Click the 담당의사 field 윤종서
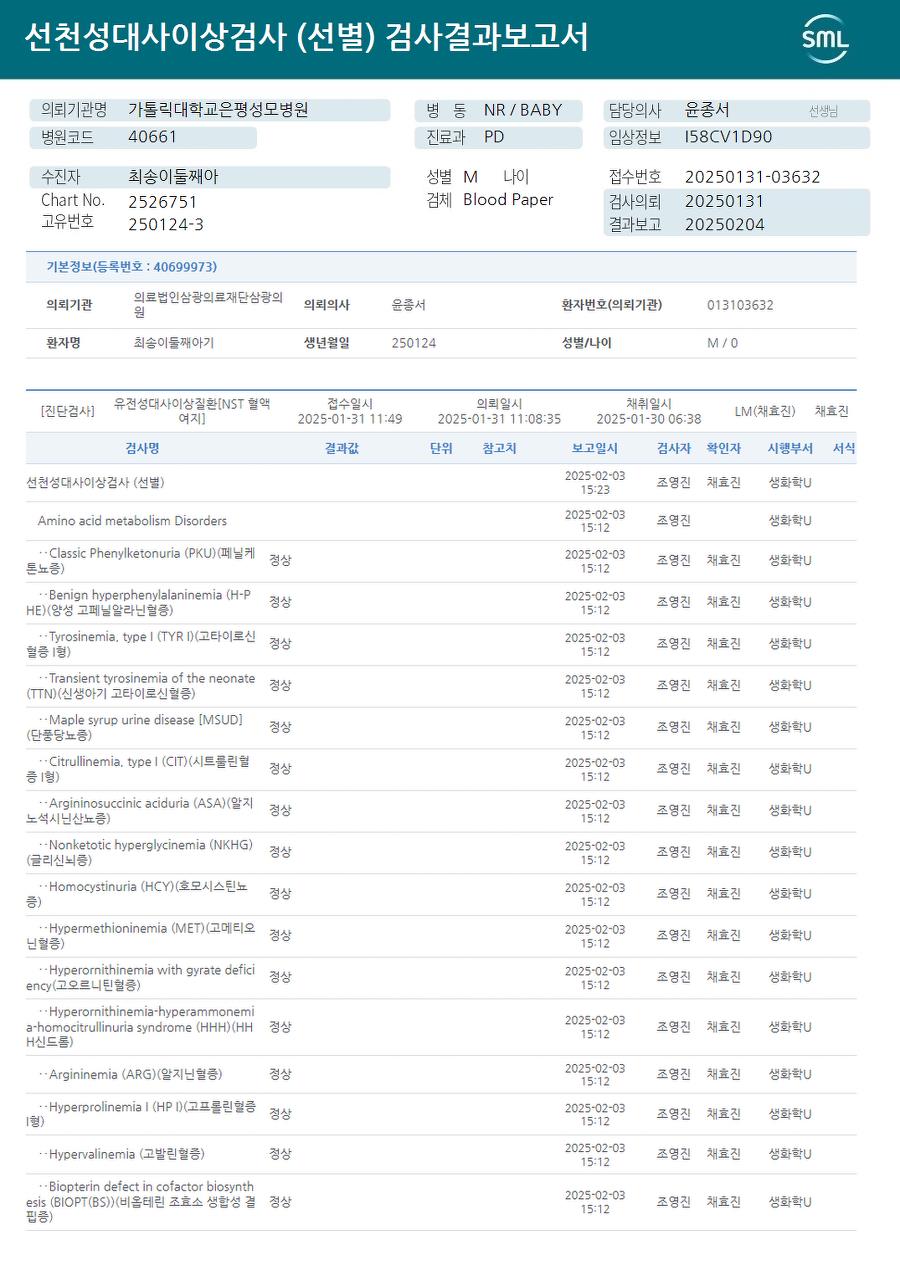 737,111
